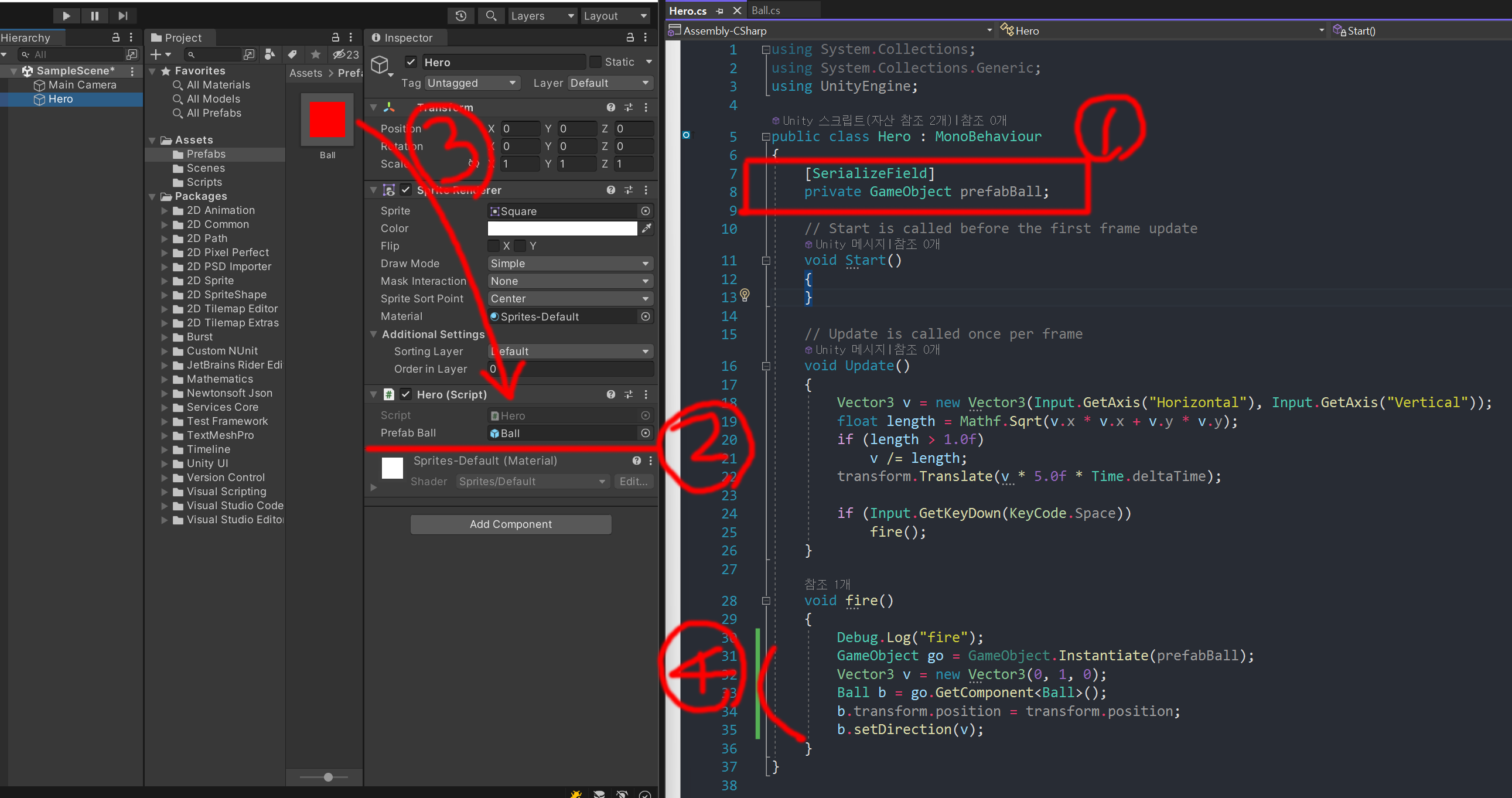The height and width of the screenshot is (798, 1512).
Task: Click the star favorites filter in Project panel
Action: [315, 54]
